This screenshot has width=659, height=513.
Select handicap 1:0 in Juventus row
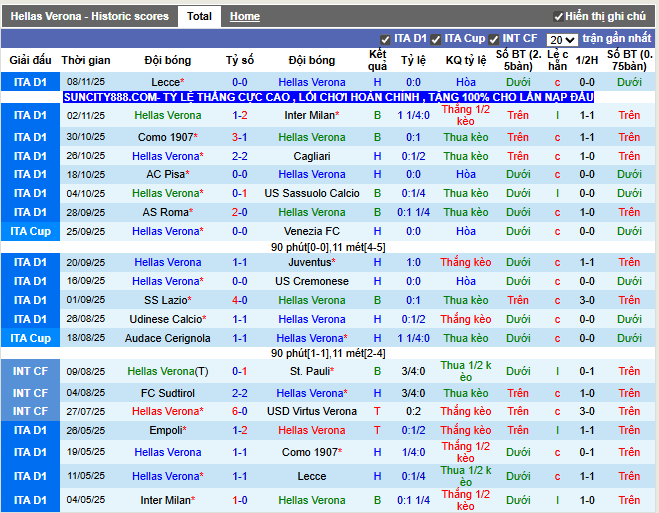(x=413, y=262)
